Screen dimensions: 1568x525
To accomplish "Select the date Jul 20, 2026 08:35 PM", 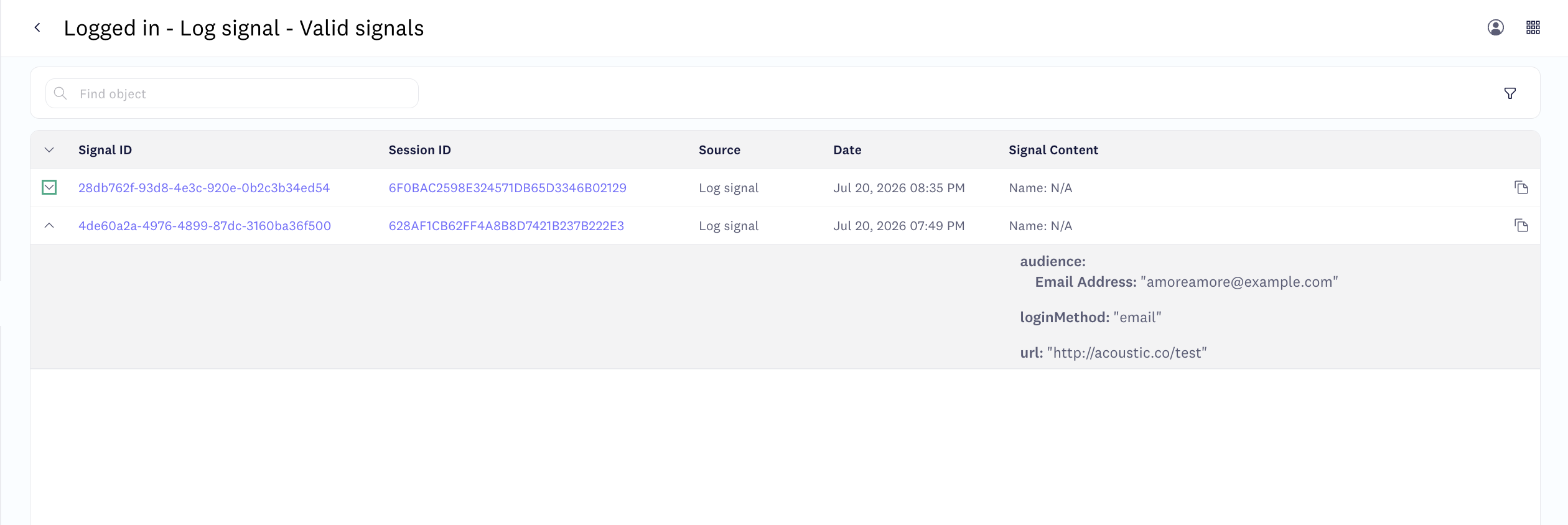I will pyautogui.click(x=899, y=188).
